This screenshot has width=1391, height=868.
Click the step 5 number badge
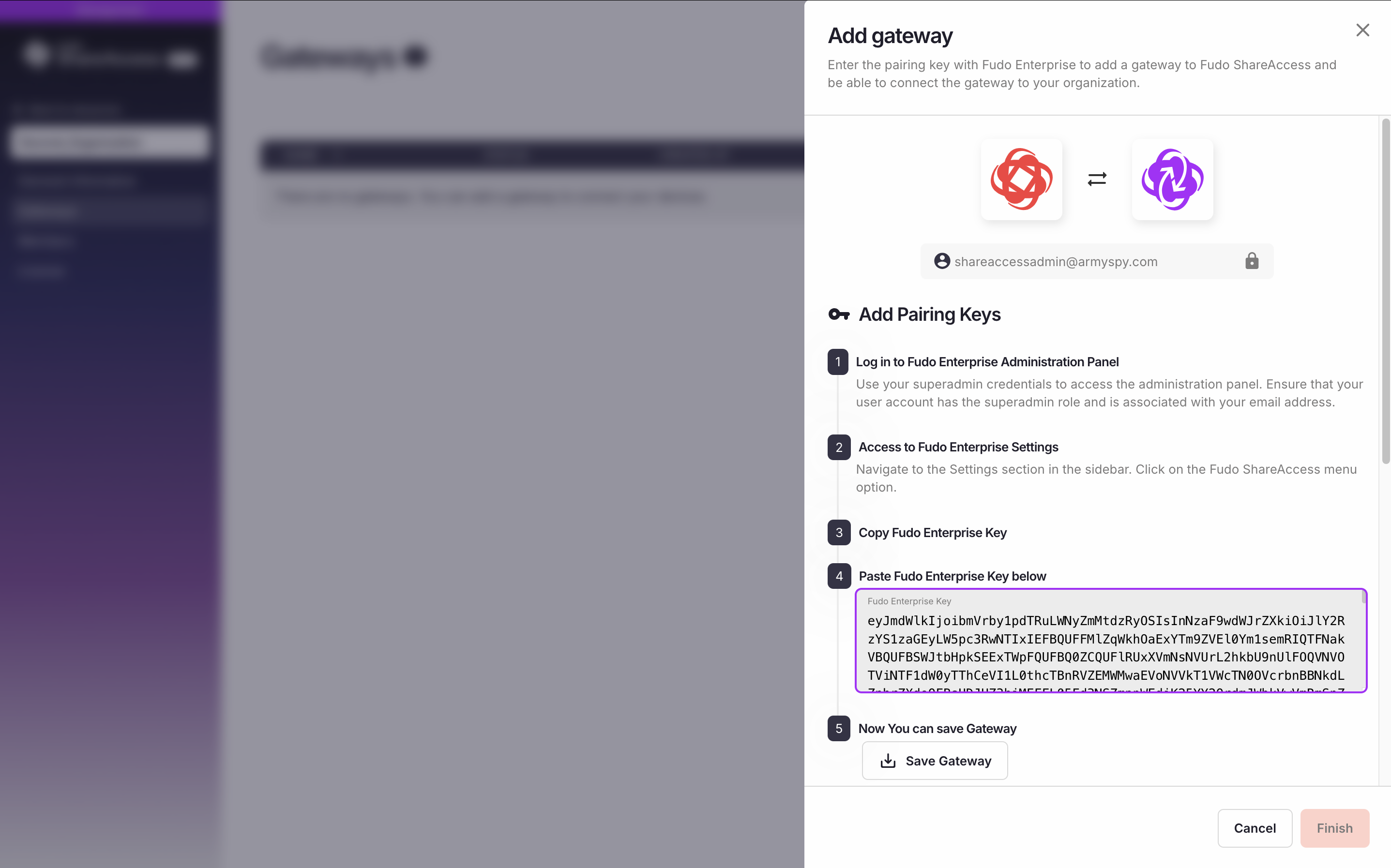839,729
